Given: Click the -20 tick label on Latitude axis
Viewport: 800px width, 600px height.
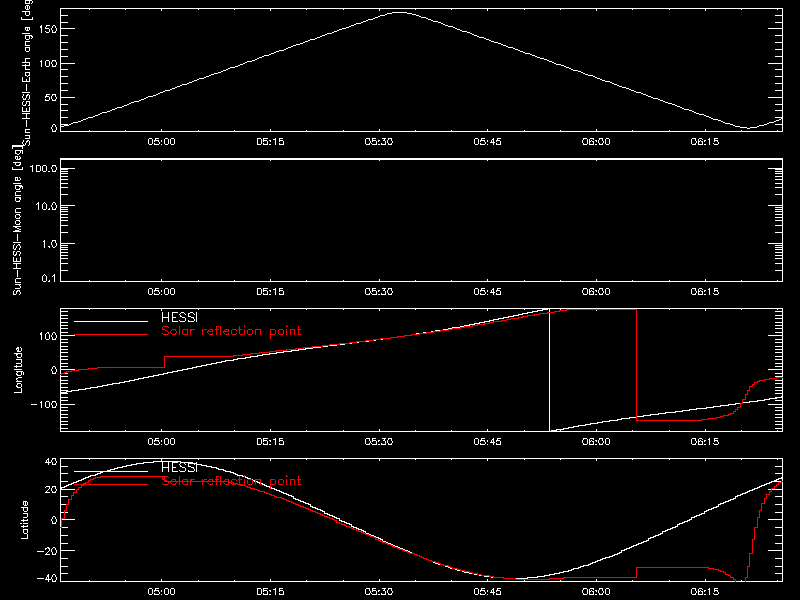Looking at the screenshot, I should pos(47,552).
